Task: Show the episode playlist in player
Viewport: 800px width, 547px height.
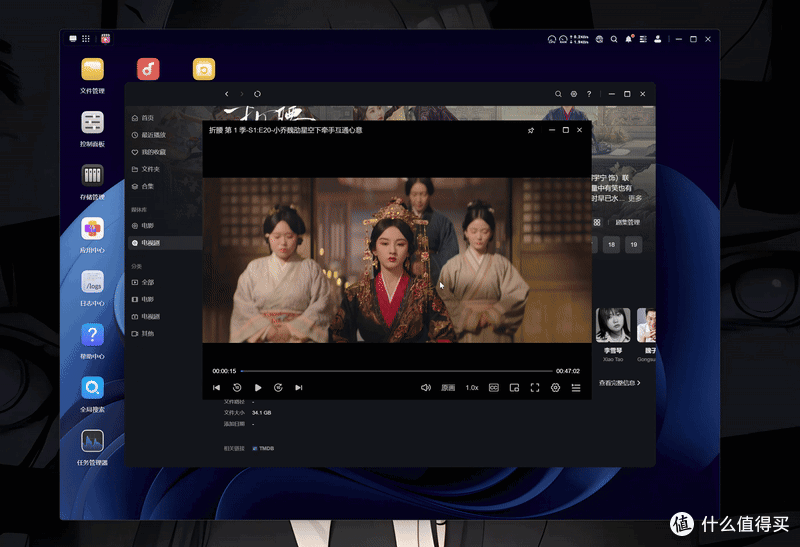Action: [576, 388]
